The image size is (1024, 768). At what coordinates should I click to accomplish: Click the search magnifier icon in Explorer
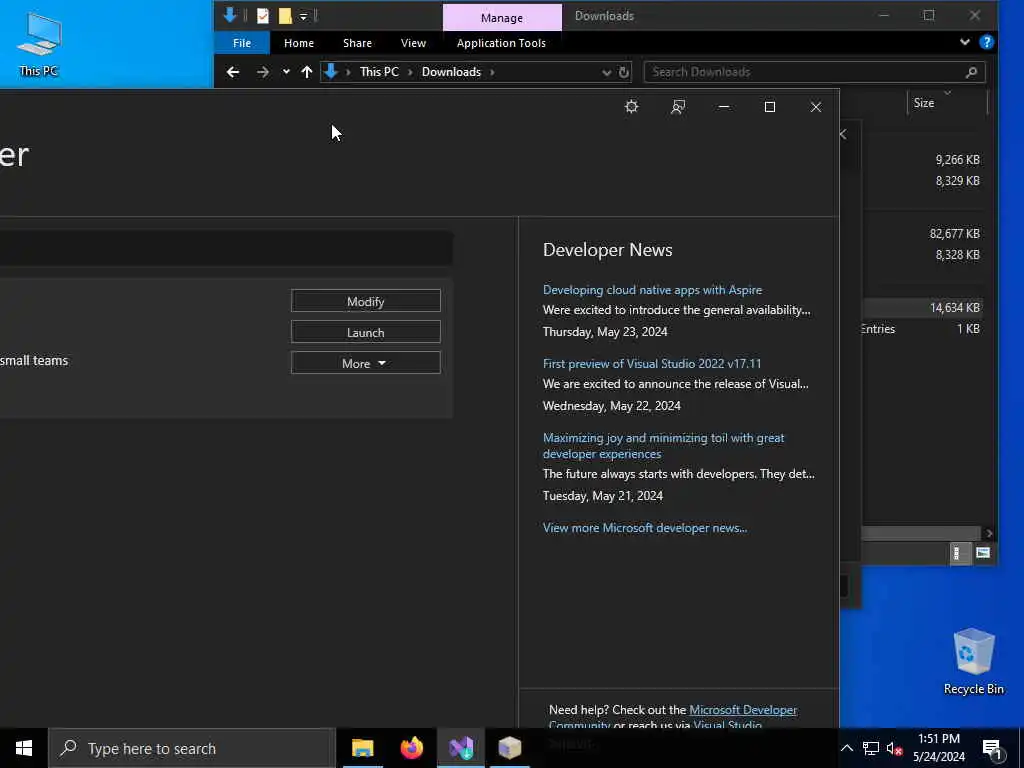tap(971, 72)
